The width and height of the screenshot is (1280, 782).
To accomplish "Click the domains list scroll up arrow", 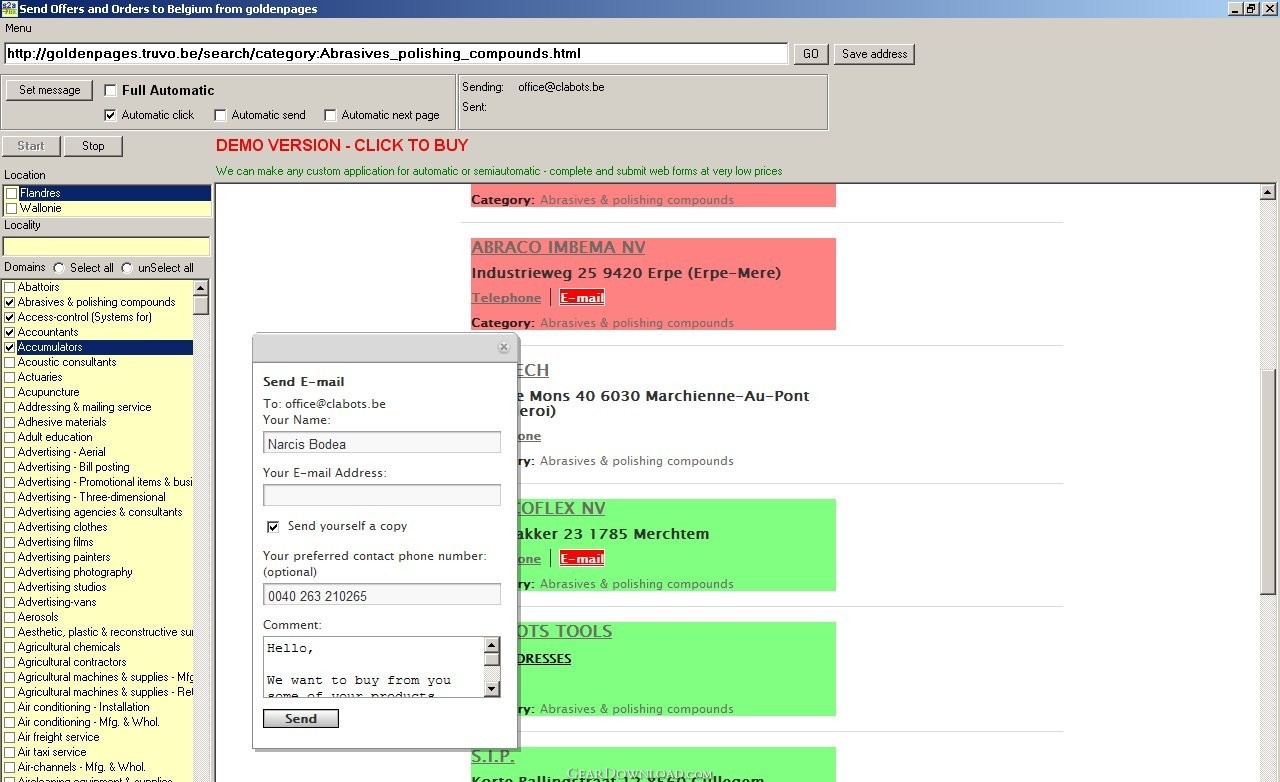I will [x=201, y=288].
